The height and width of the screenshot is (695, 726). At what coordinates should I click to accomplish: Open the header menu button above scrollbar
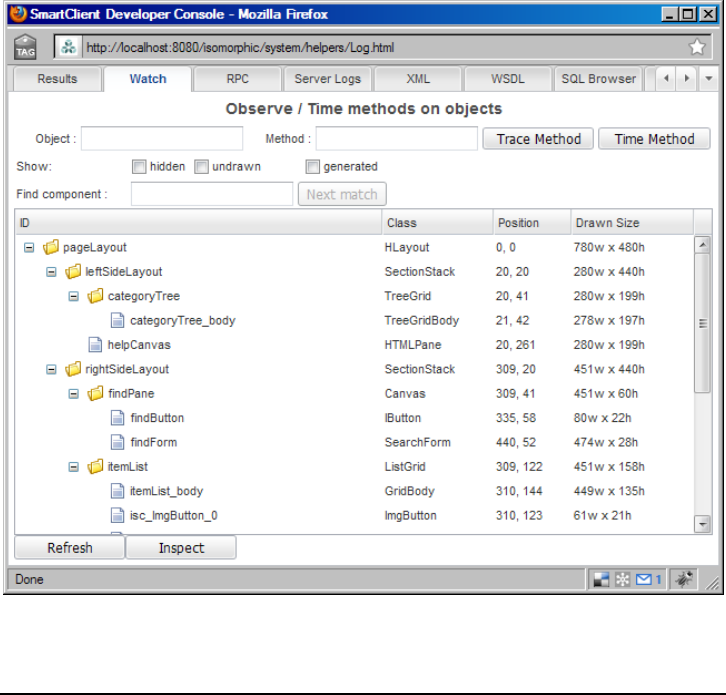[703, 223]
